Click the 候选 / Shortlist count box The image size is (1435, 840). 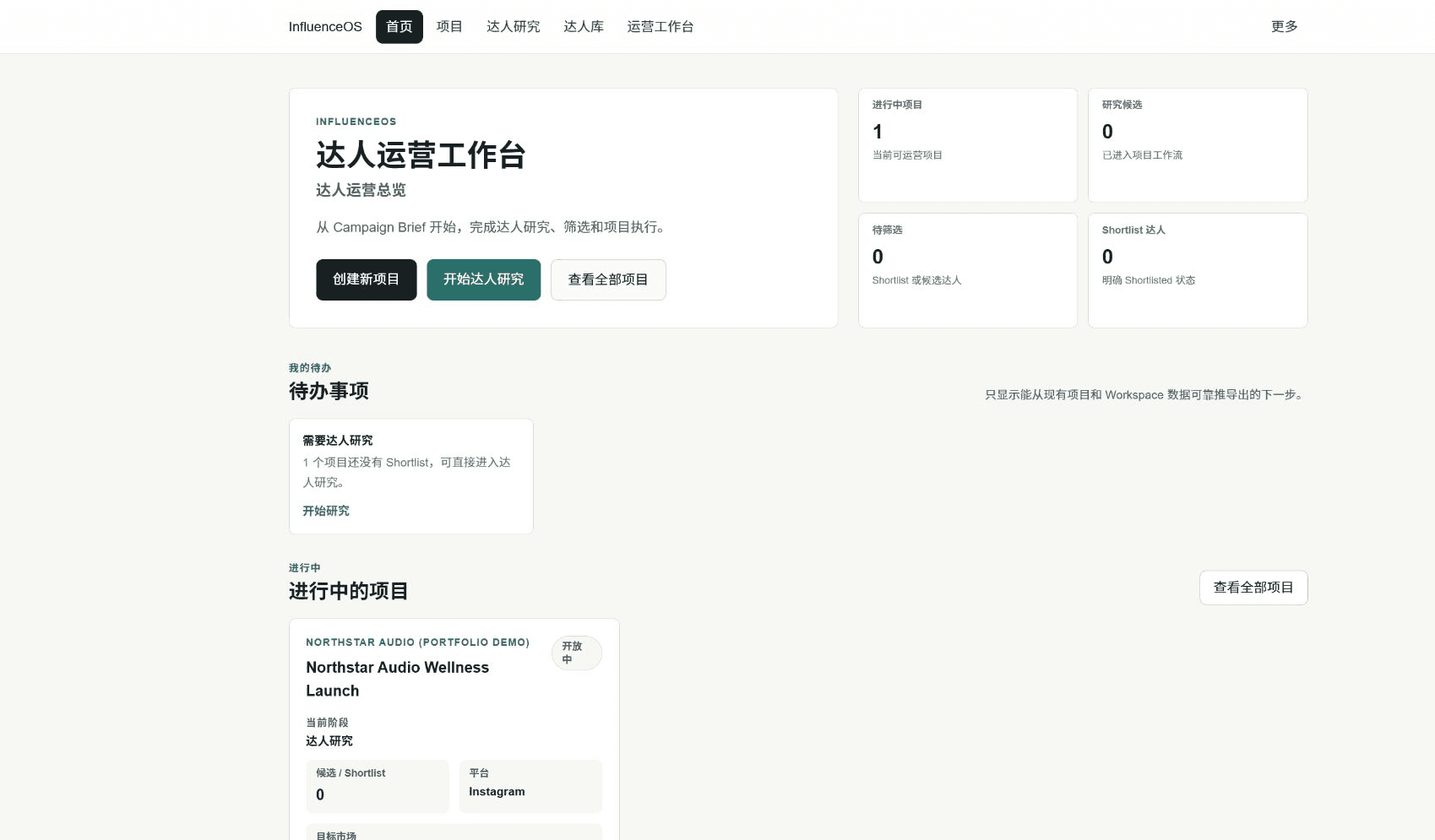pos(378,787)
